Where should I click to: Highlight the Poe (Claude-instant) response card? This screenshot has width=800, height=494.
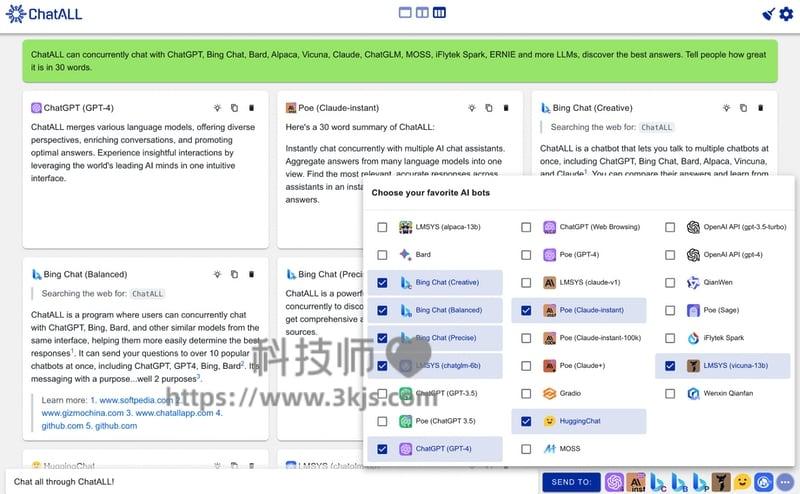[x=472, y=108]
